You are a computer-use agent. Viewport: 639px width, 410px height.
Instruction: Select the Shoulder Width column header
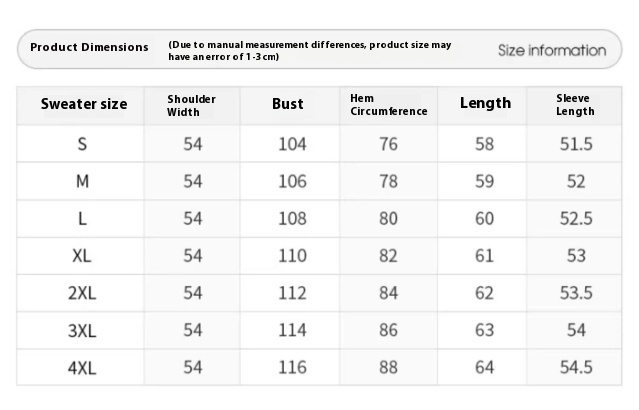tap(191, 105)
